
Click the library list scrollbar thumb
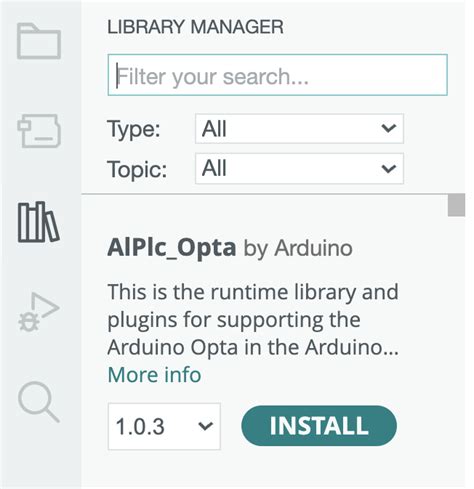click(x=456, y=205)
